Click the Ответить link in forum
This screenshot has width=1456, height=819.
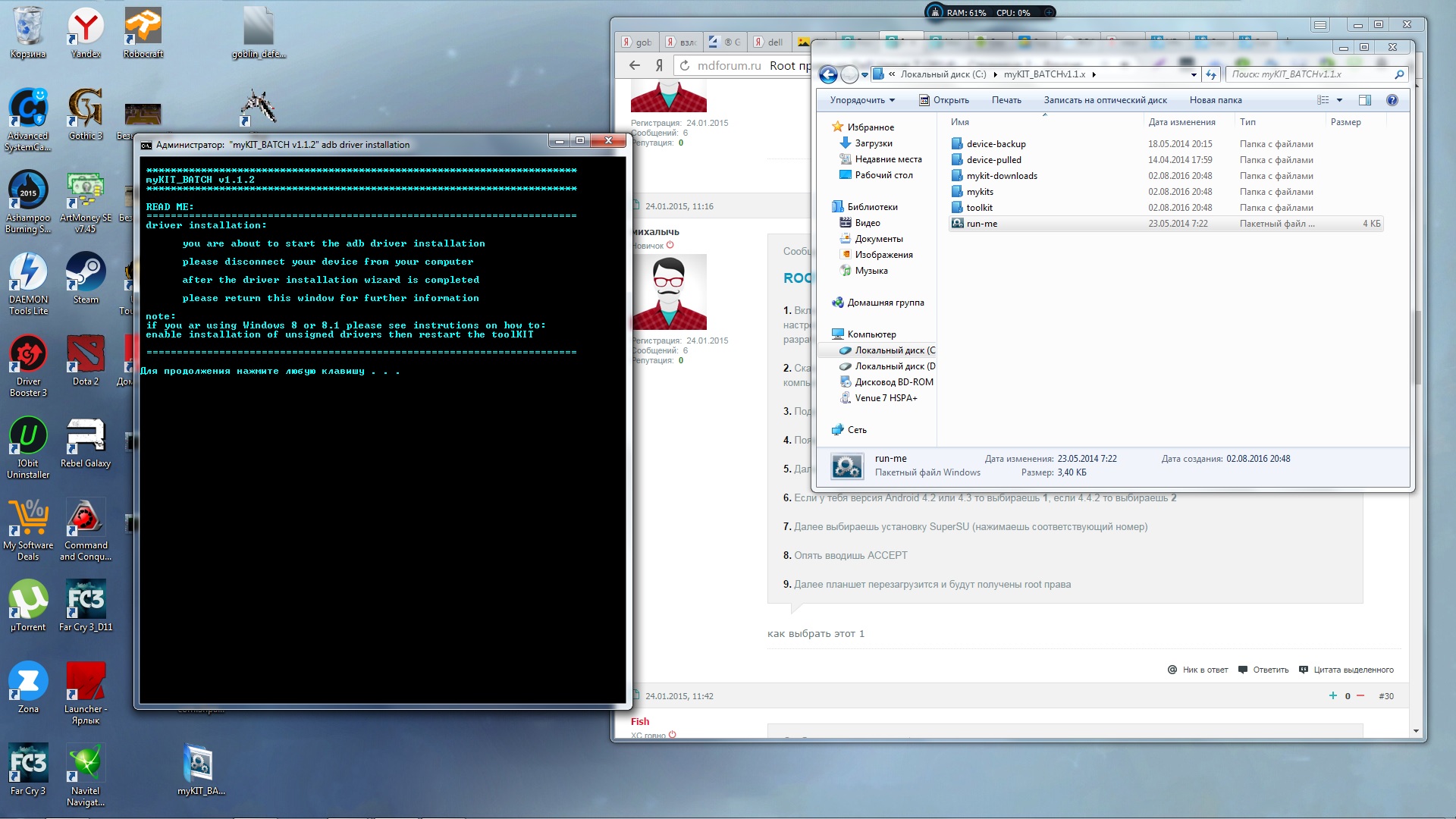[x=1270, y=670]
